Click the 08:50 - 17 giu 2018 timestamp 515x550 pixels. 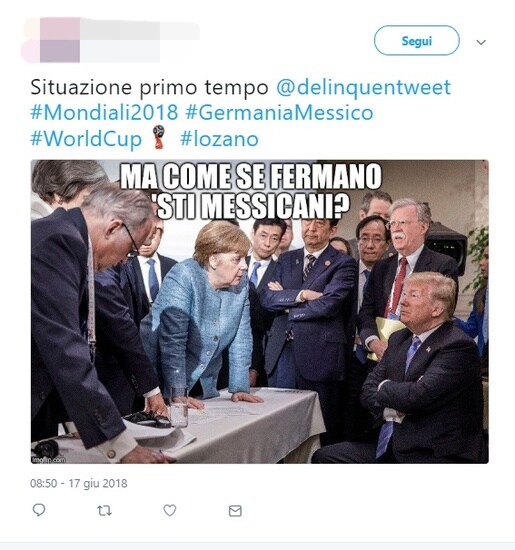coord(79,483)
